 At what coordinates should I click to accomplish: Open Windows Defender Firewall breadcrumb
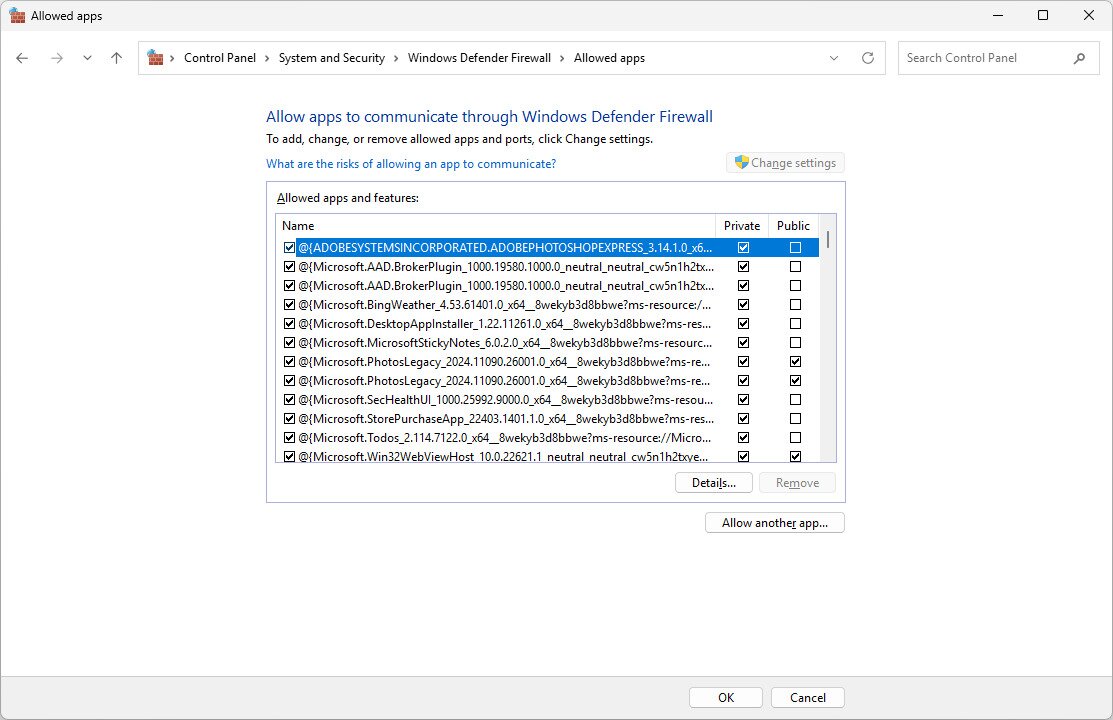pyautogui.click(x=479, y=58)
